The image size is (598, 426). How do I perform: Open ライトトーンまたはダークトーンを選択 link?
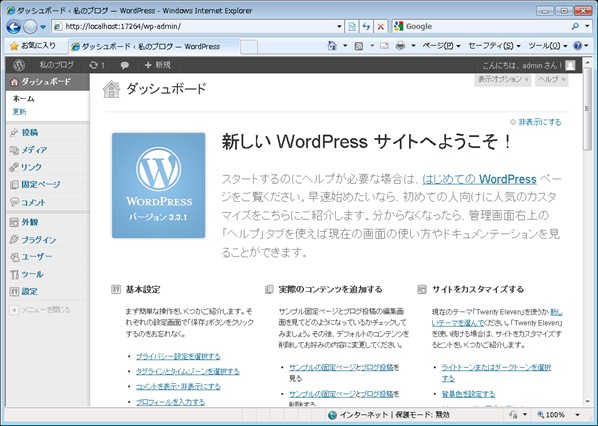click(x=496, y=368)
